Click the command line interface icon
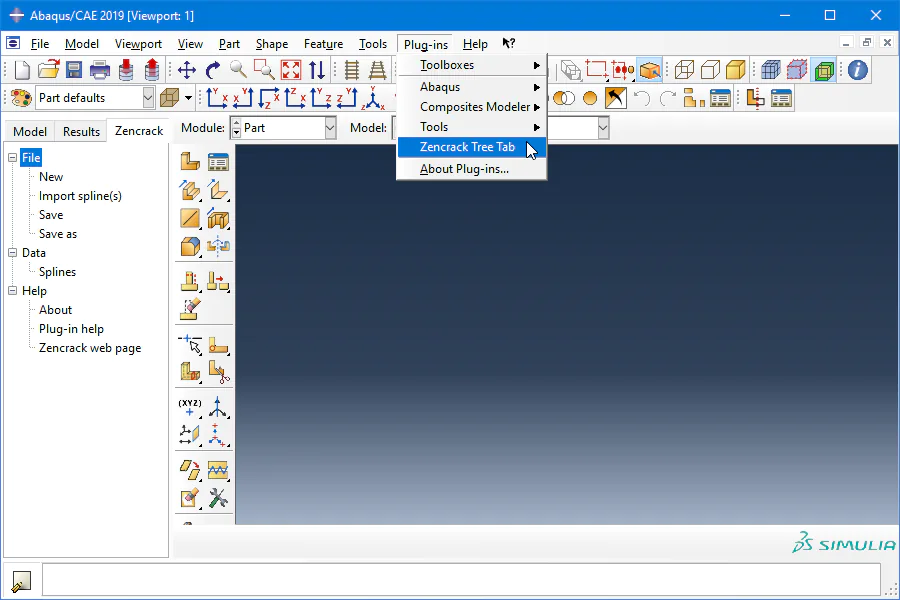The width and height of the screenshot is (900, 600). coord(21,581)
